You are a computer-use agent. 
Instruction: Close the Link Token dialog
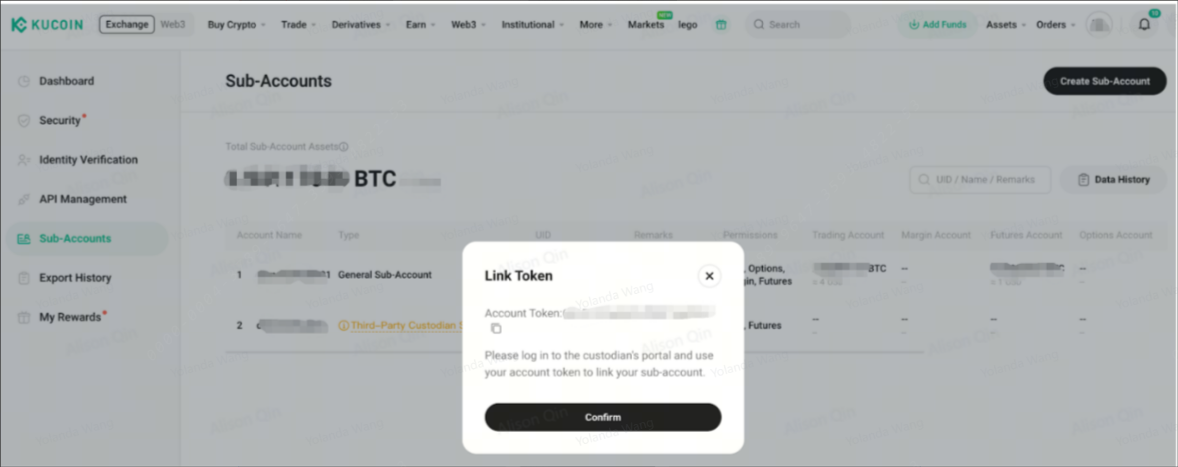tap(709, 276)
